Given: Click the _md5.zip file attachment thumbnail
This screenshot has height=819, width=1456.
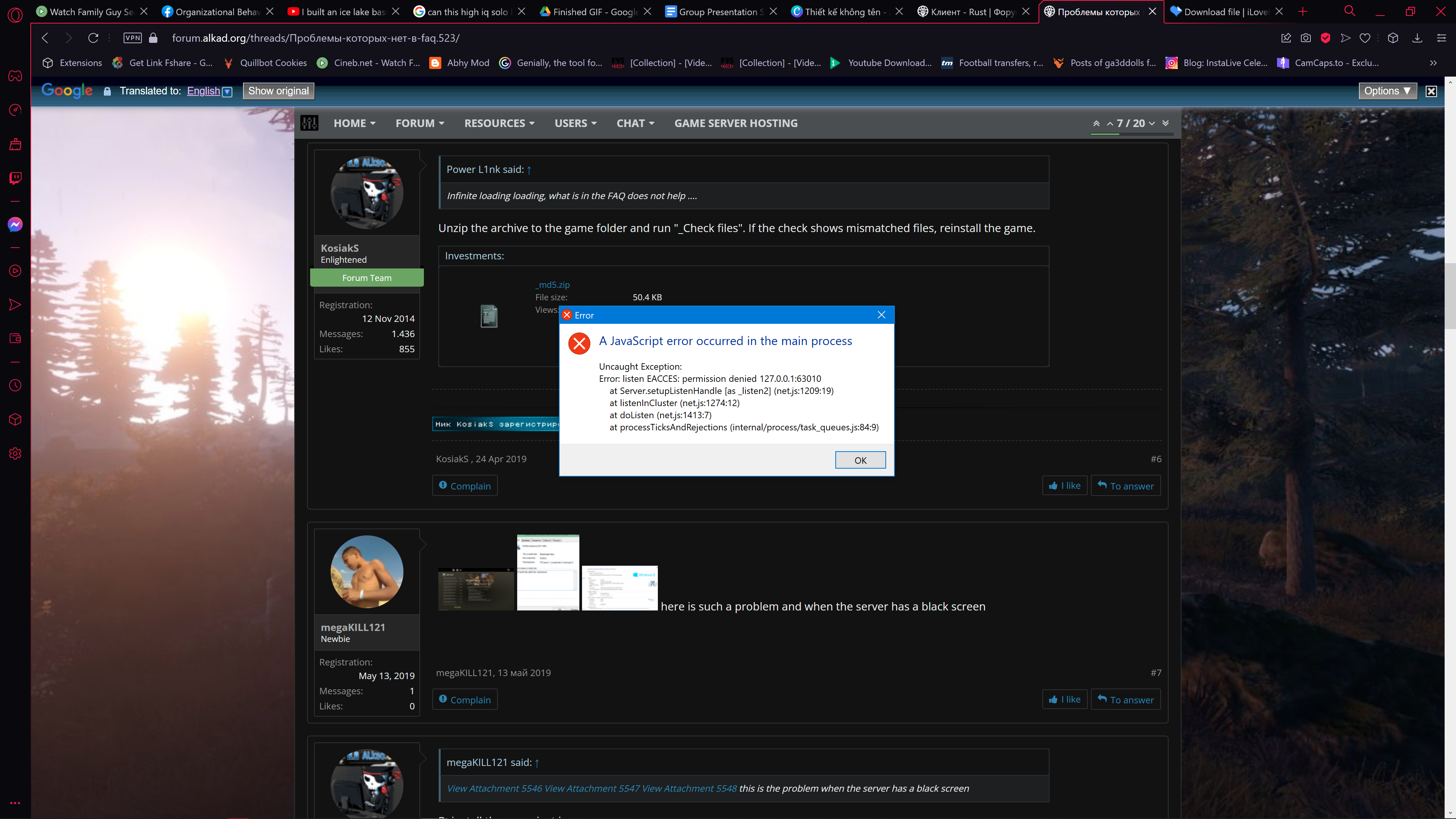Looking at the screenshot, I should click(x=489, y=315).
